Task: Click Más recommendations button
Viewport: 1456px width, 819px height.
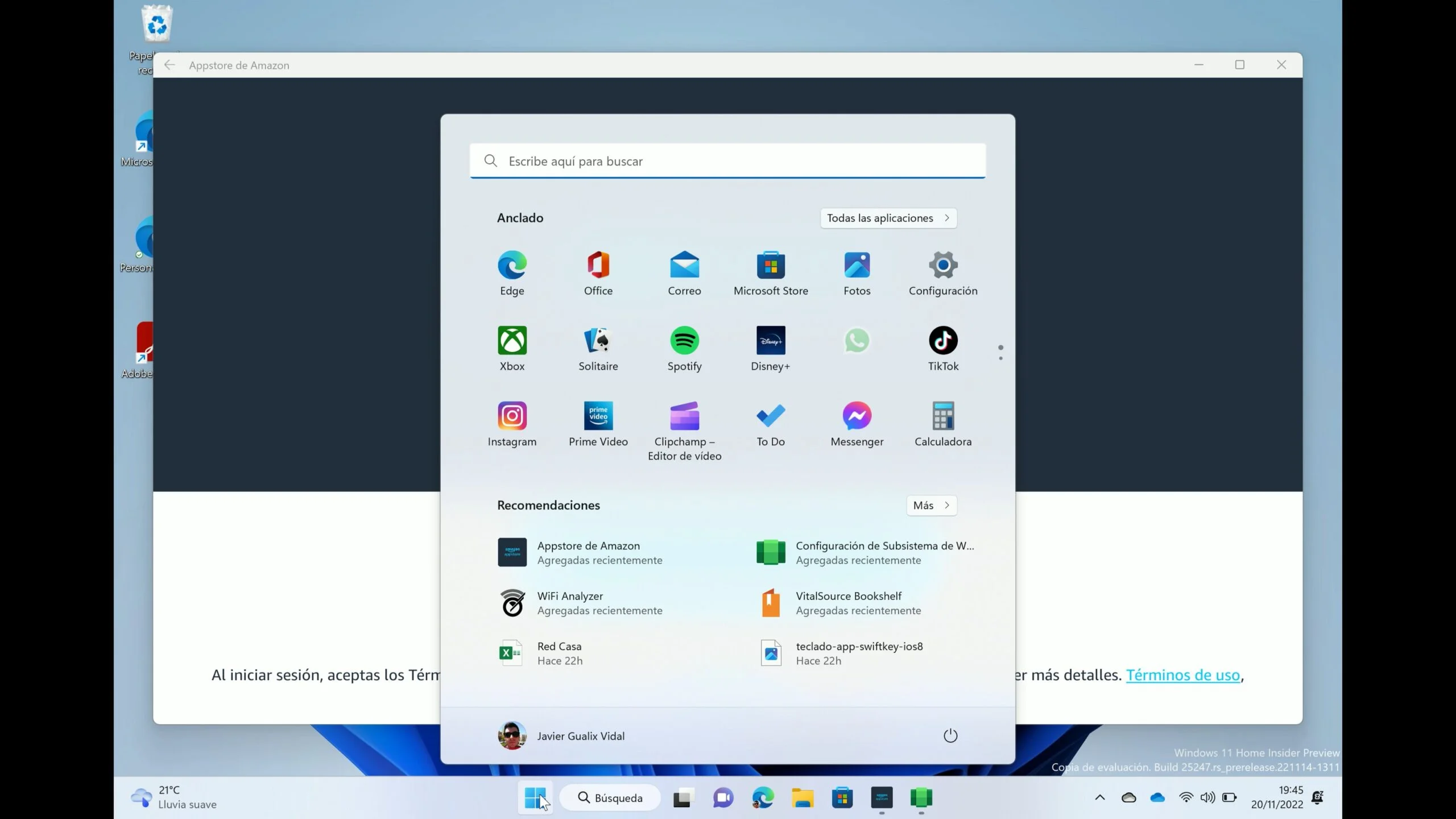Action: 930,505
